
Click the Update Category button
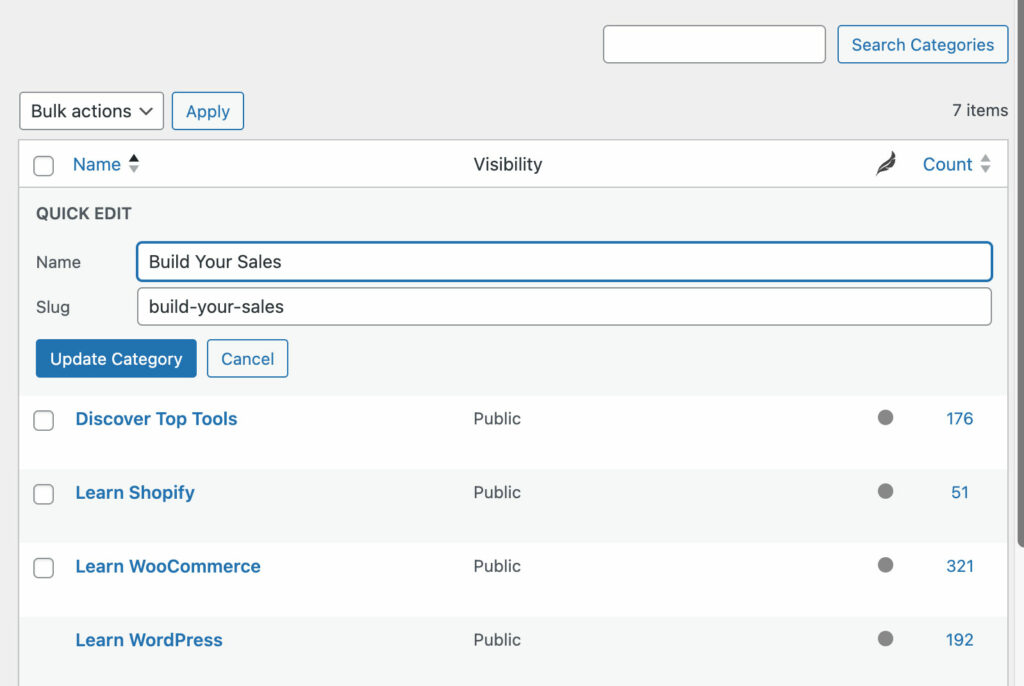116,359
